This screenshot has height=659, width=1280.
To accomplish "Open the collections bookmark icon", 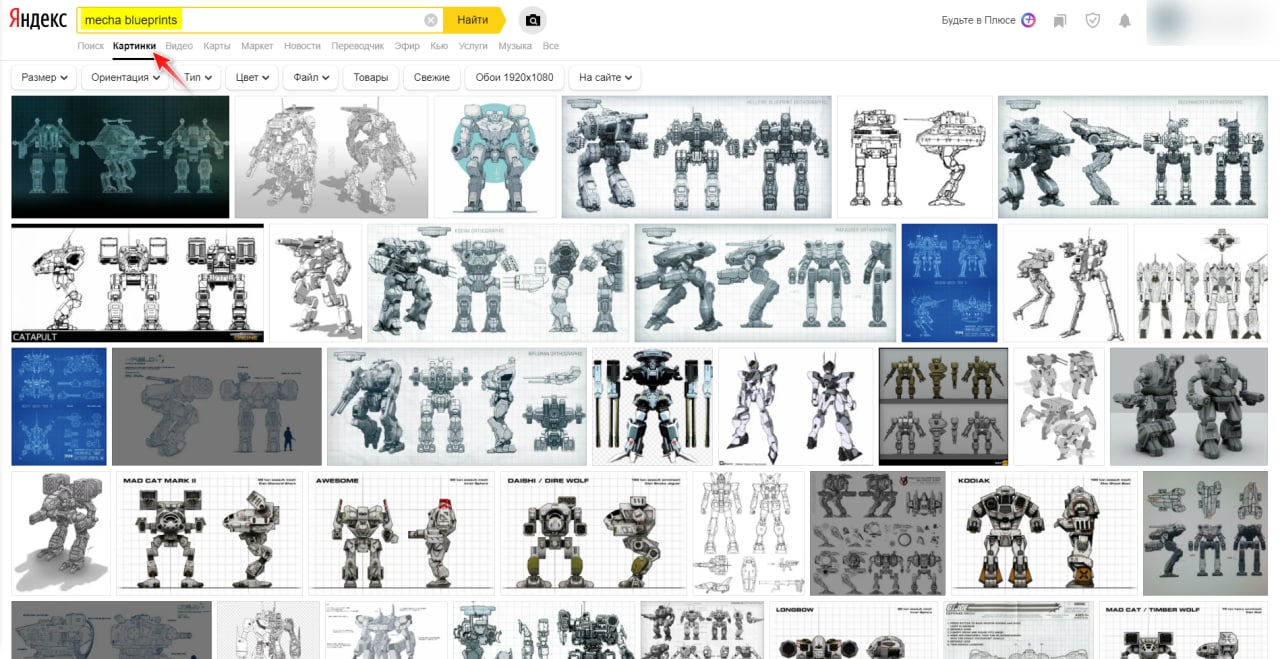I will (1060, 20).
